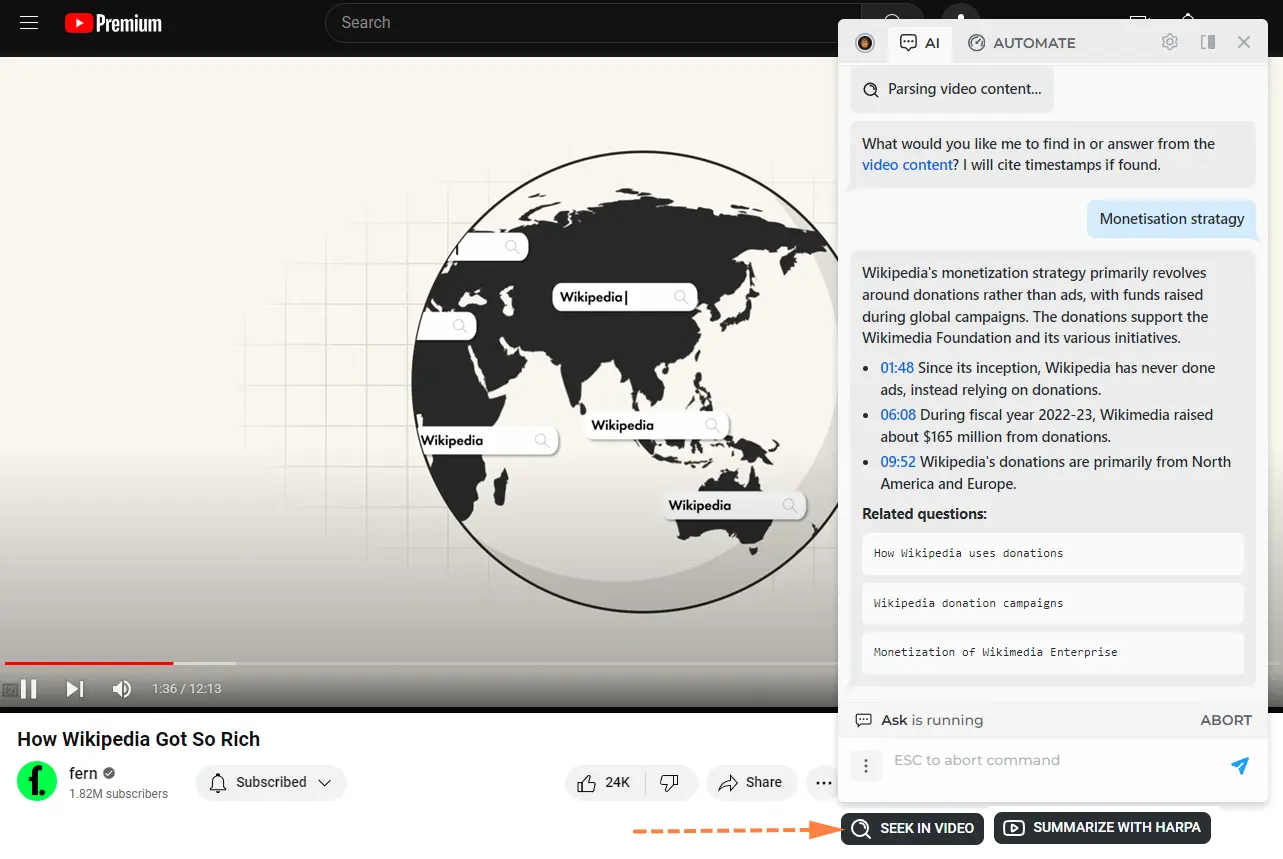Image resolution: width=1283 pixels, height=859 pixels.
Task: Open the fern channel name
Action: (84, 773)
